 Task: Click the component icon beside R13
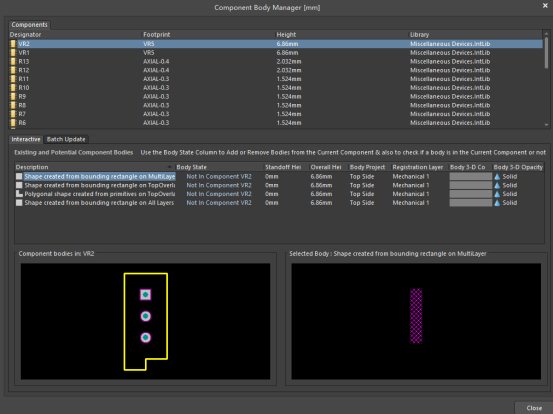click(13, 61)
